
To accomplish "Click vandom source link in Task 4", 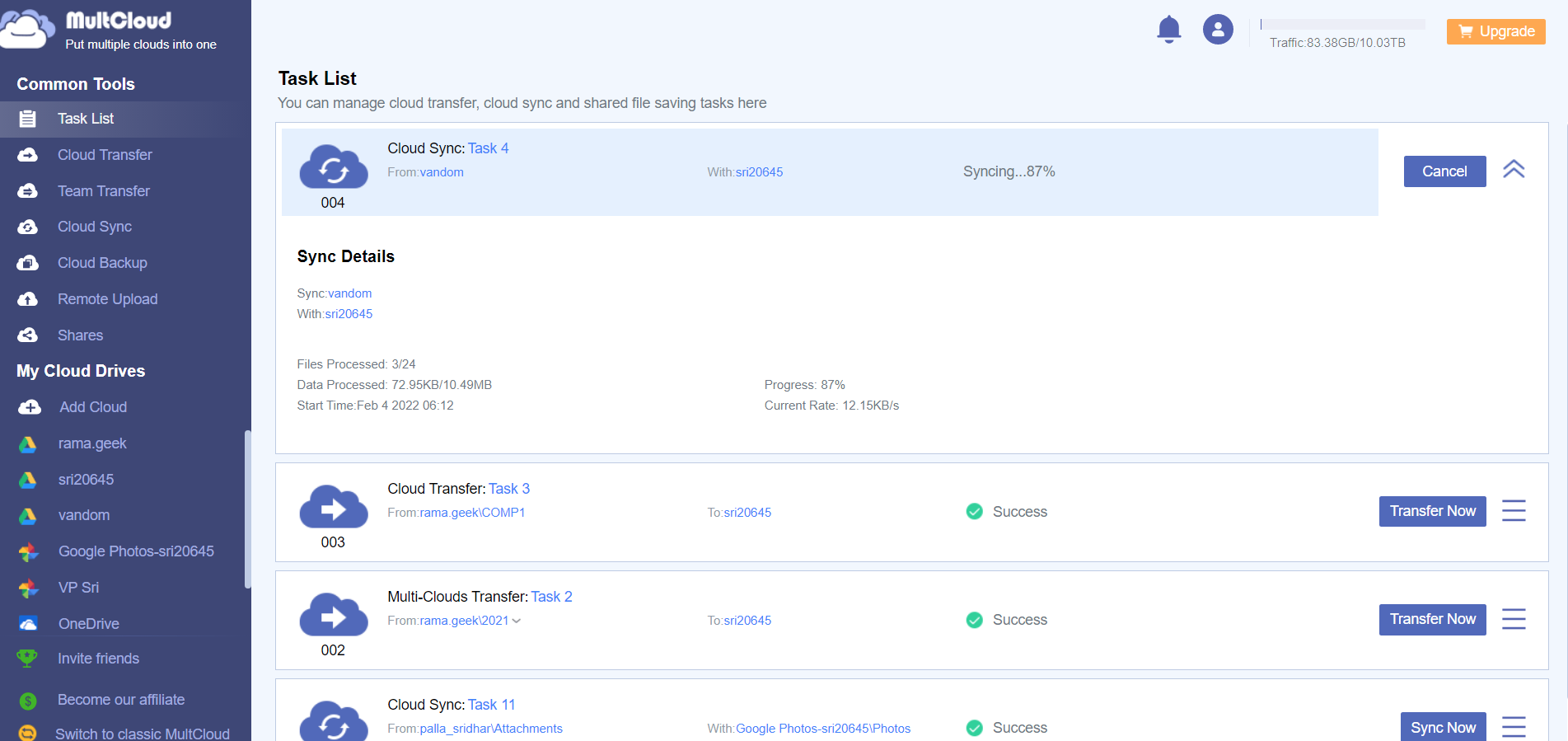I will pos(442,172).
